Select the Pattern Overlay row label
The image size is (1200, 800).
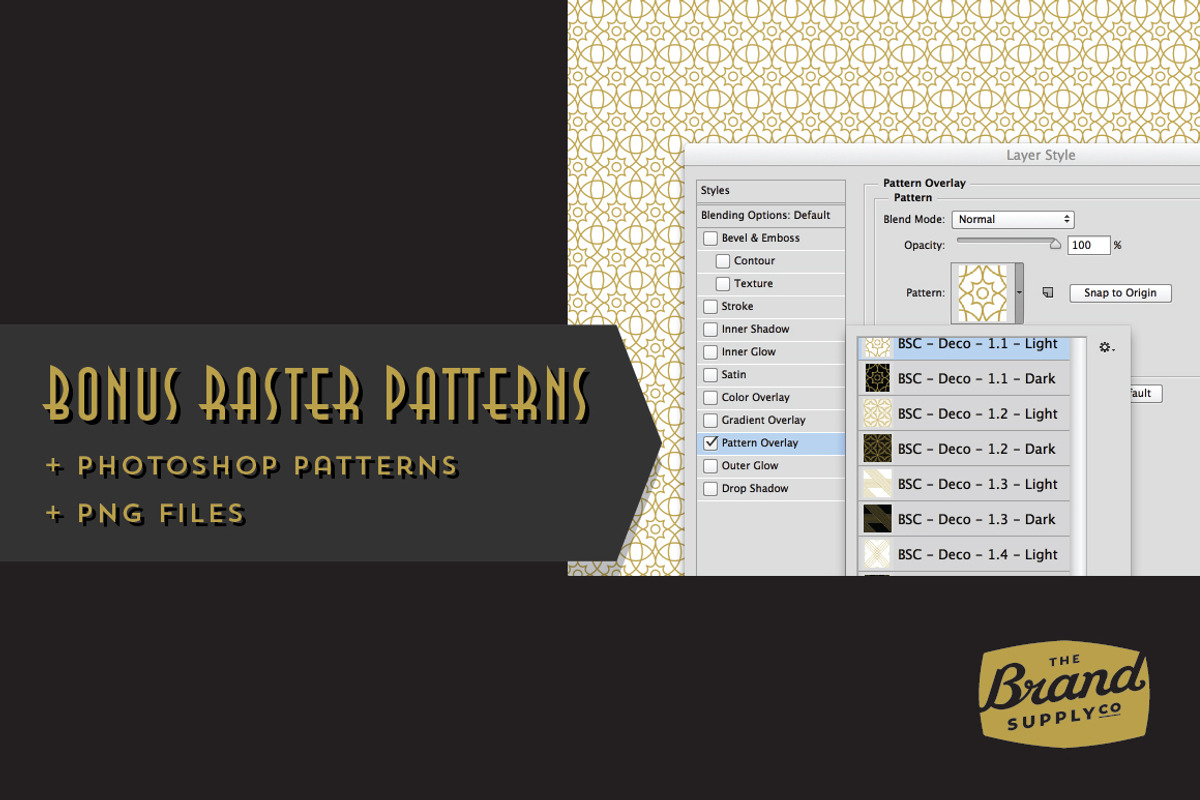click(x=760, y=443)
